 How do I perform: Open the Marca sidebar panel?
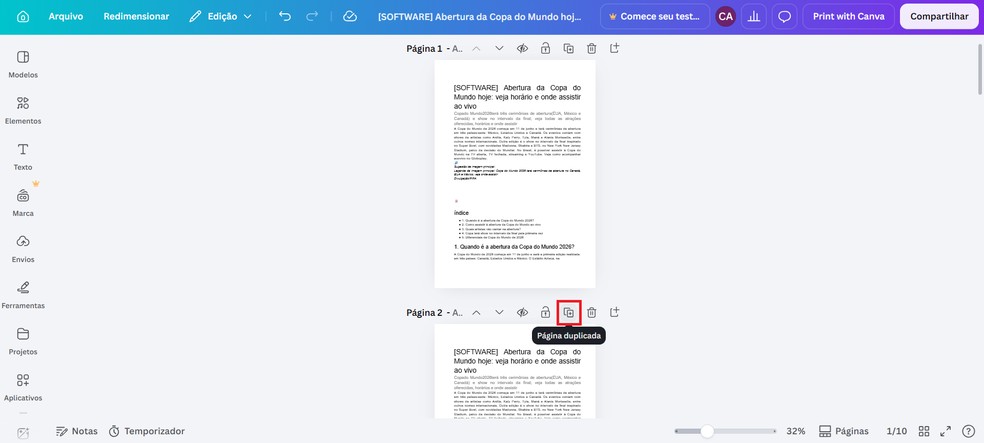pos(23,203)
